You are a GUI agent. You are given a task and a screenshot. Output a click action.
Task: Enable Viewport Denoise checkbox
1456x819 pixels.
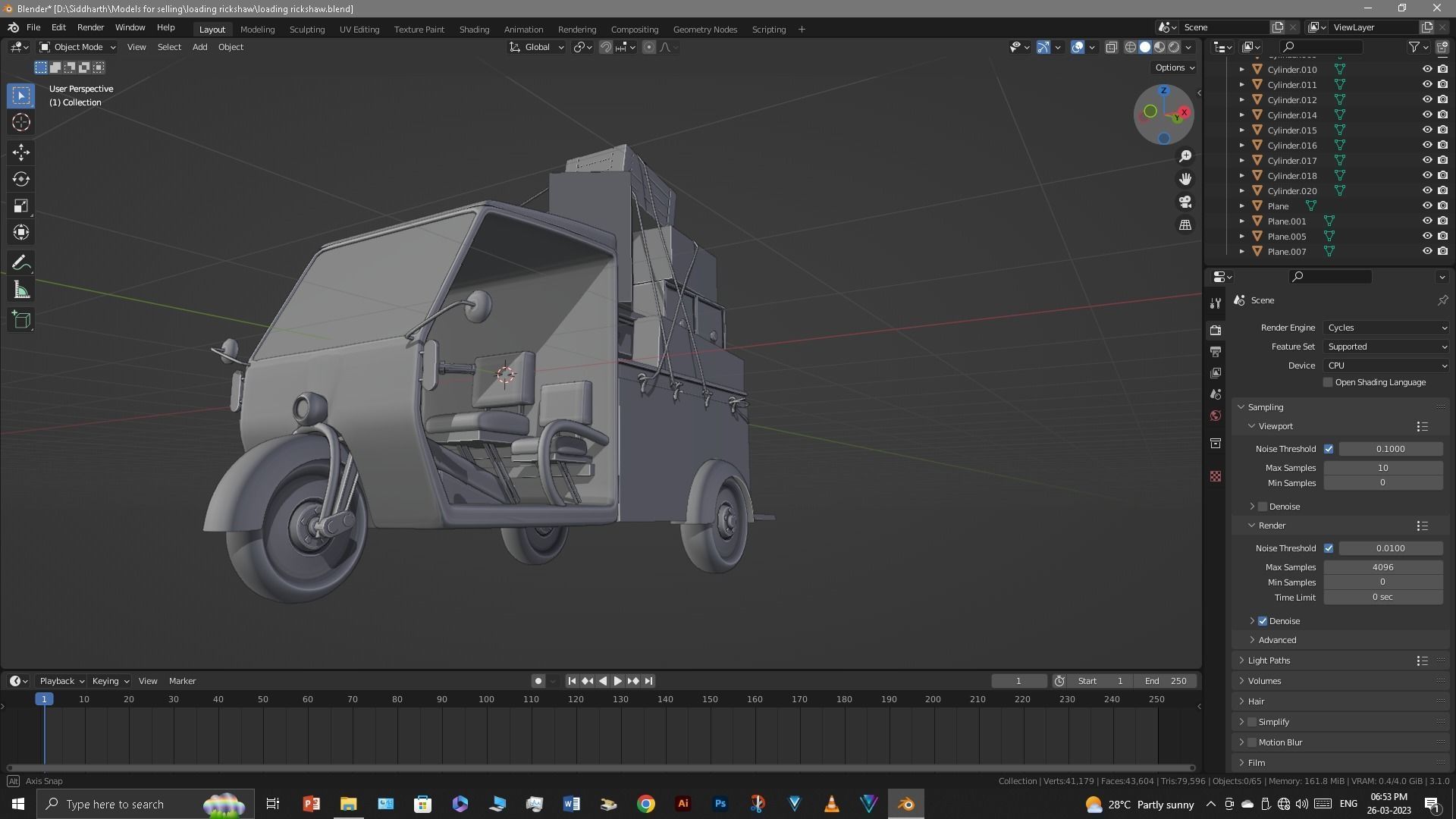[x=1263, y=507]
